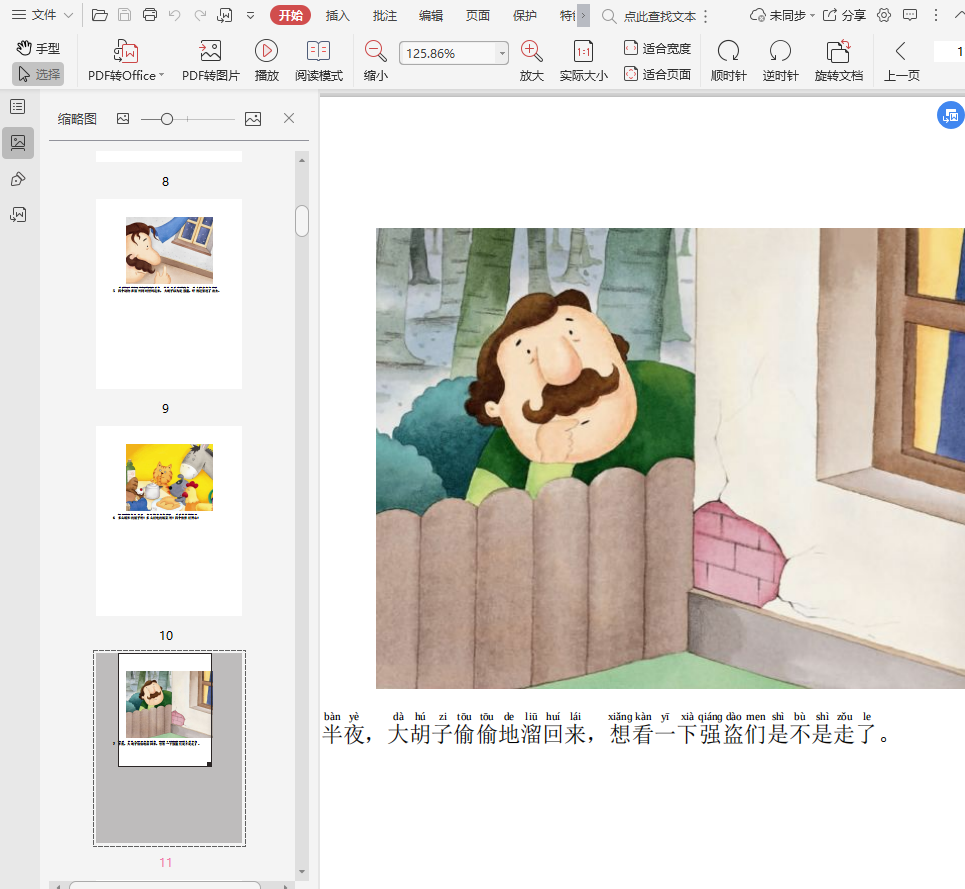
Task: Open the zoom percentage dropdown
Action: tap(502, 54)
